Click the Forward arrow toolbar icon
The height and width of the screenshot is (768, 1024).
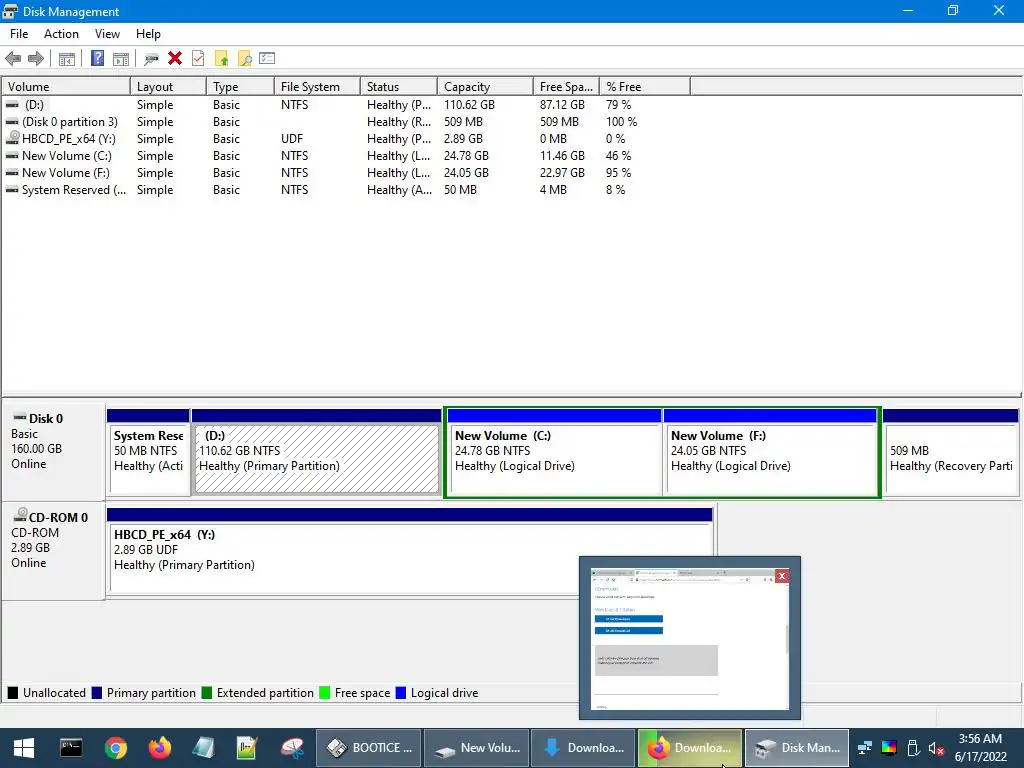tap(37, 59)
